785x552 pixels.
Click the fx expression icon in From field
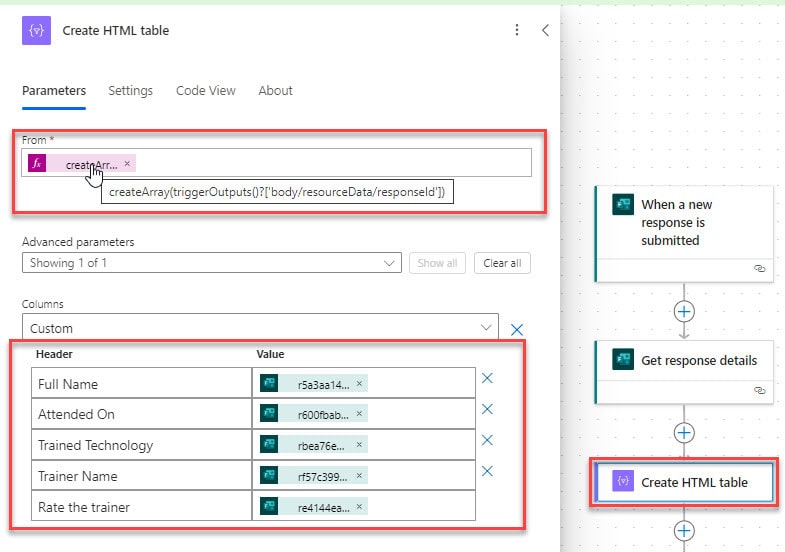click(37, 163)
